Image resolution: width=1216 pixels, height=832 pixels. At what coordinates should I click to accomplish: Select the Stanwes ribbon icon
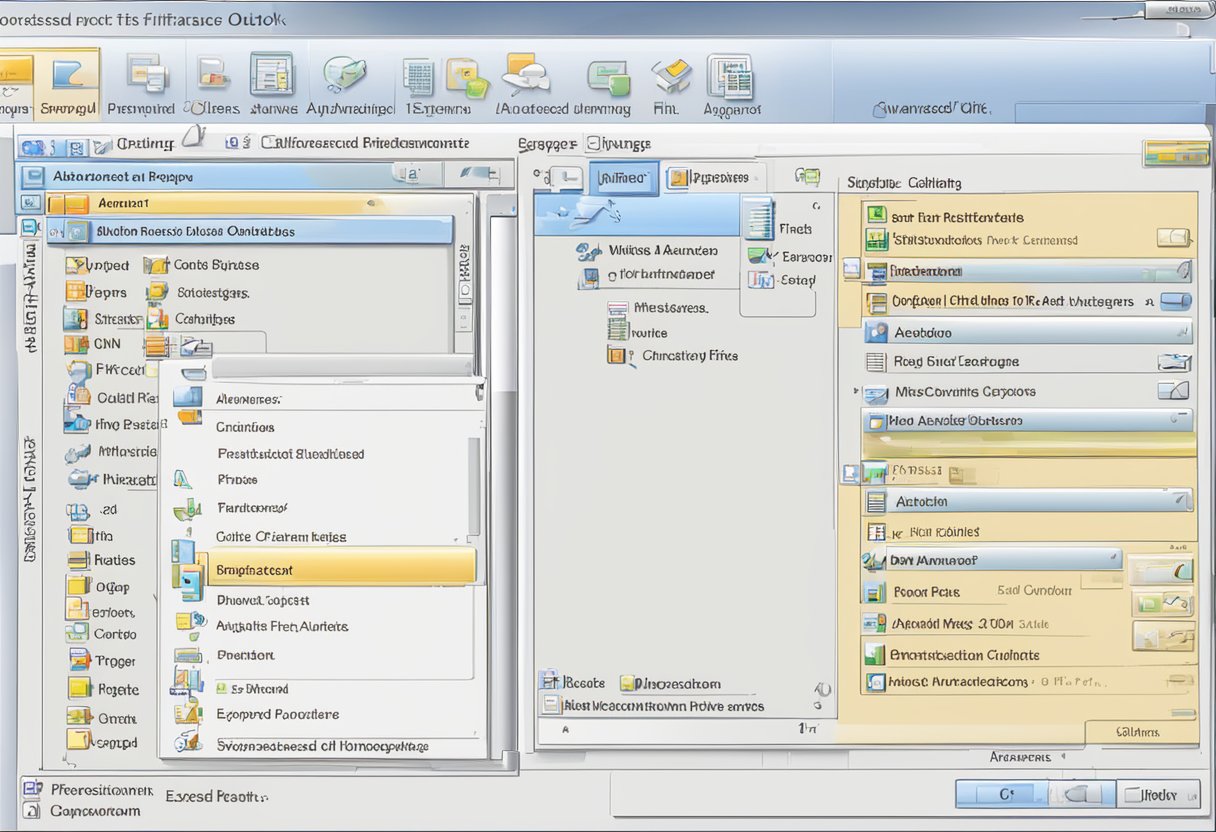click(x=271, y=76)
